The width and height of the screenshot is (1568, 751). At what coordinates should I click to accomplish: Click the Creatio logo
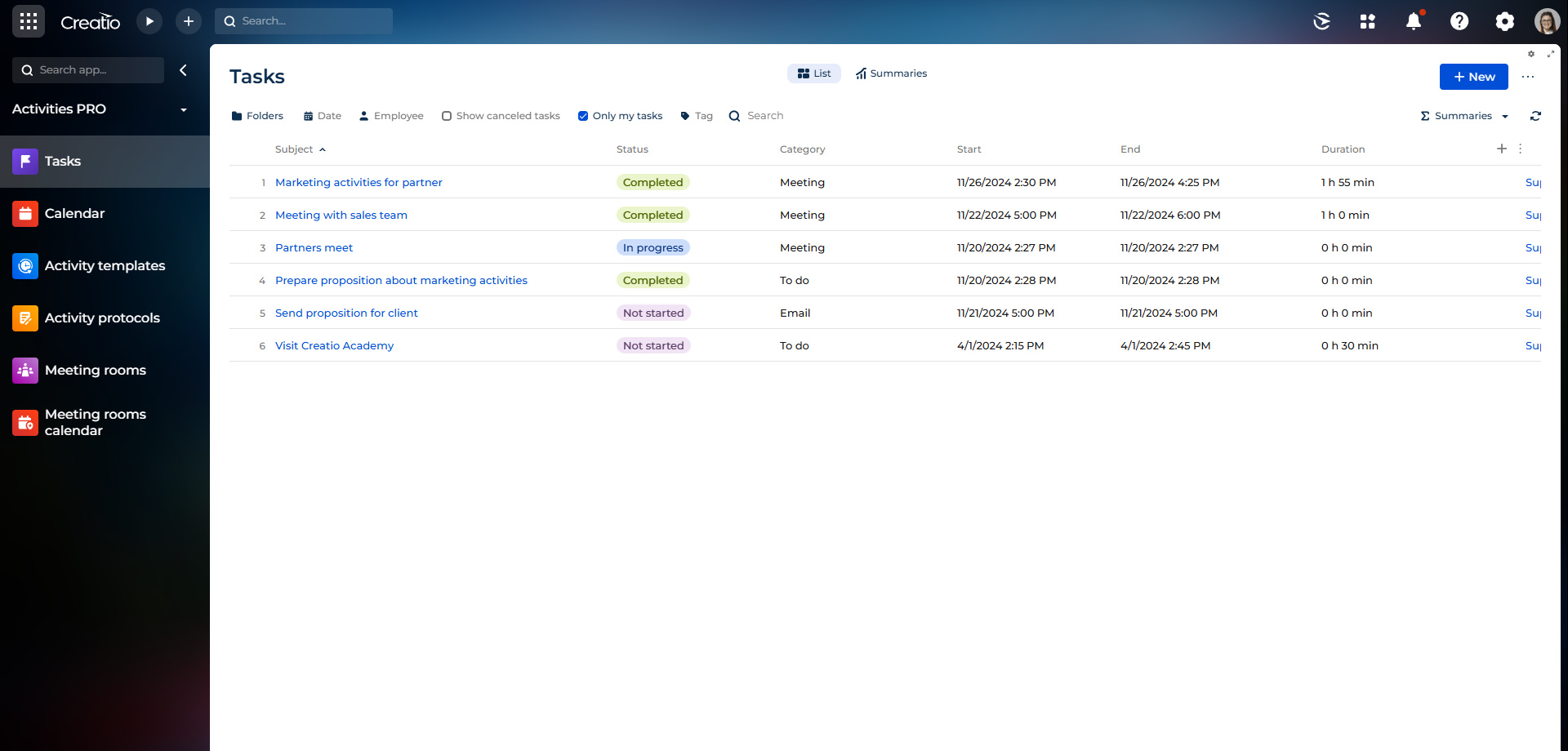[x=90, y=22]
